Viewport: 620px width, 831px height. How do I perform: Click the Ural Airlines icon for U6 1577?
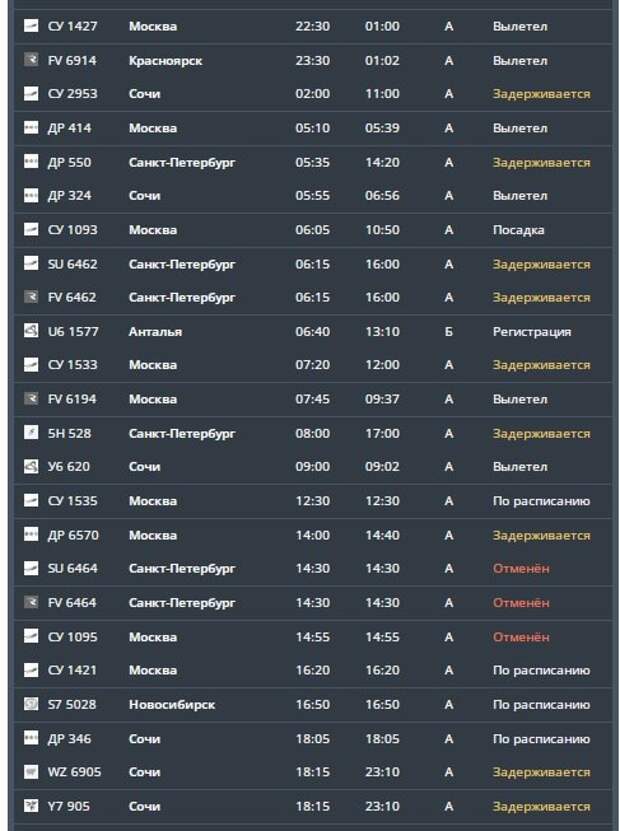click(x=31, y=331)
